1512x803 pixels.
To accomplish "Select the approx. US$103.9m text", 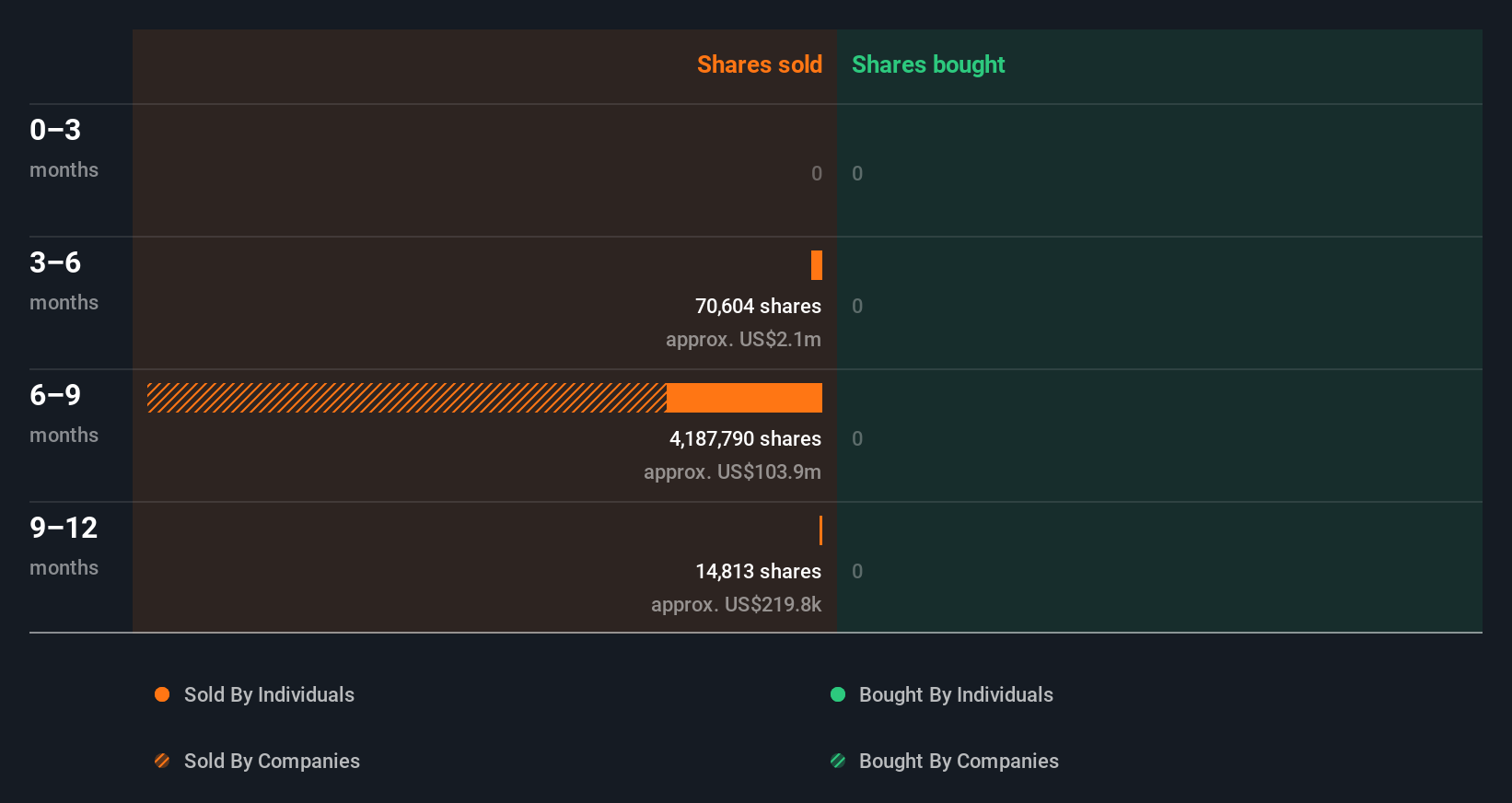I will (x=732, y=471).
